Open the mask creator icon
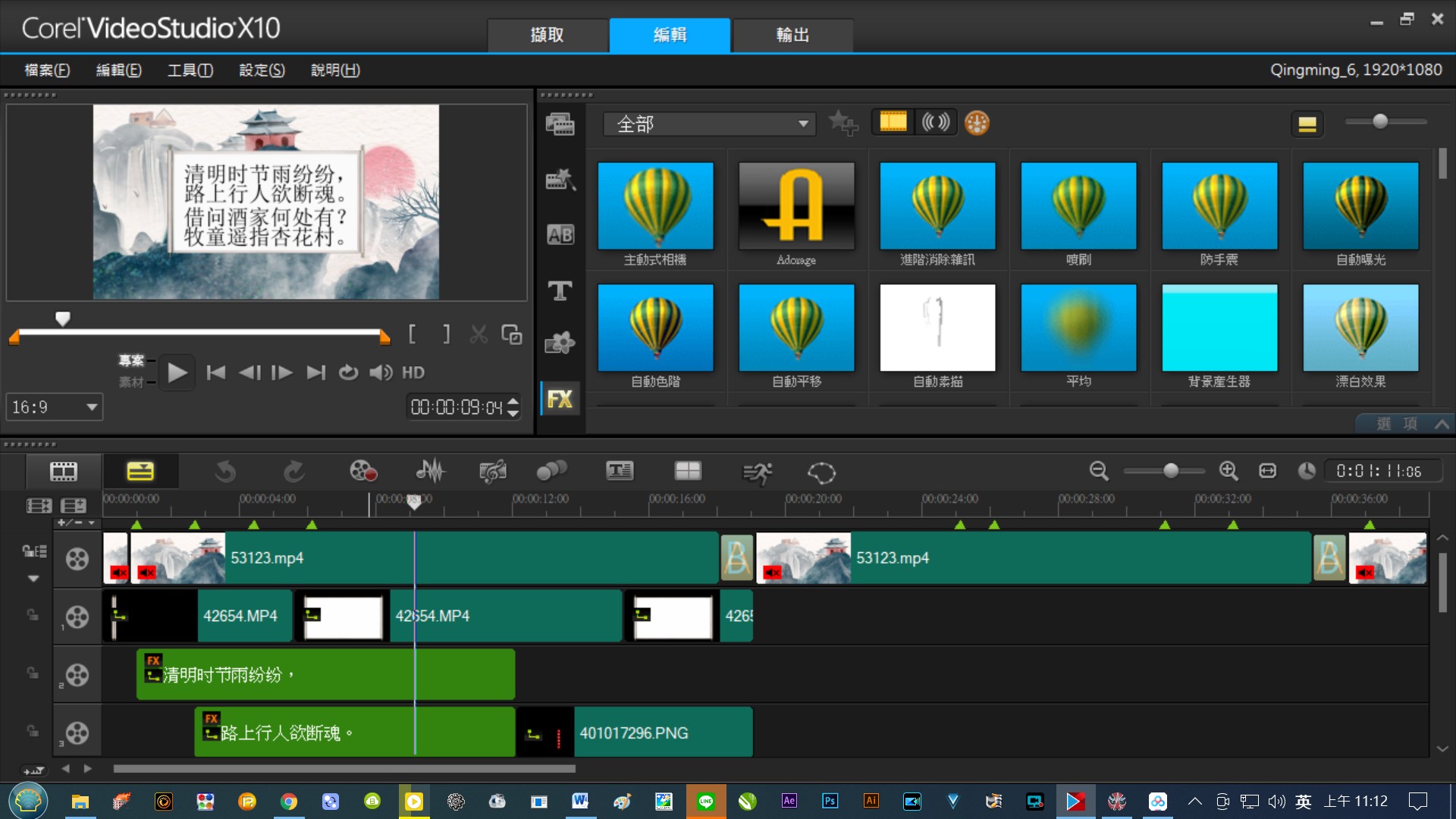The width and height of the screenshot is (1456, 819). pyautogui.click(x=821, y=473)
